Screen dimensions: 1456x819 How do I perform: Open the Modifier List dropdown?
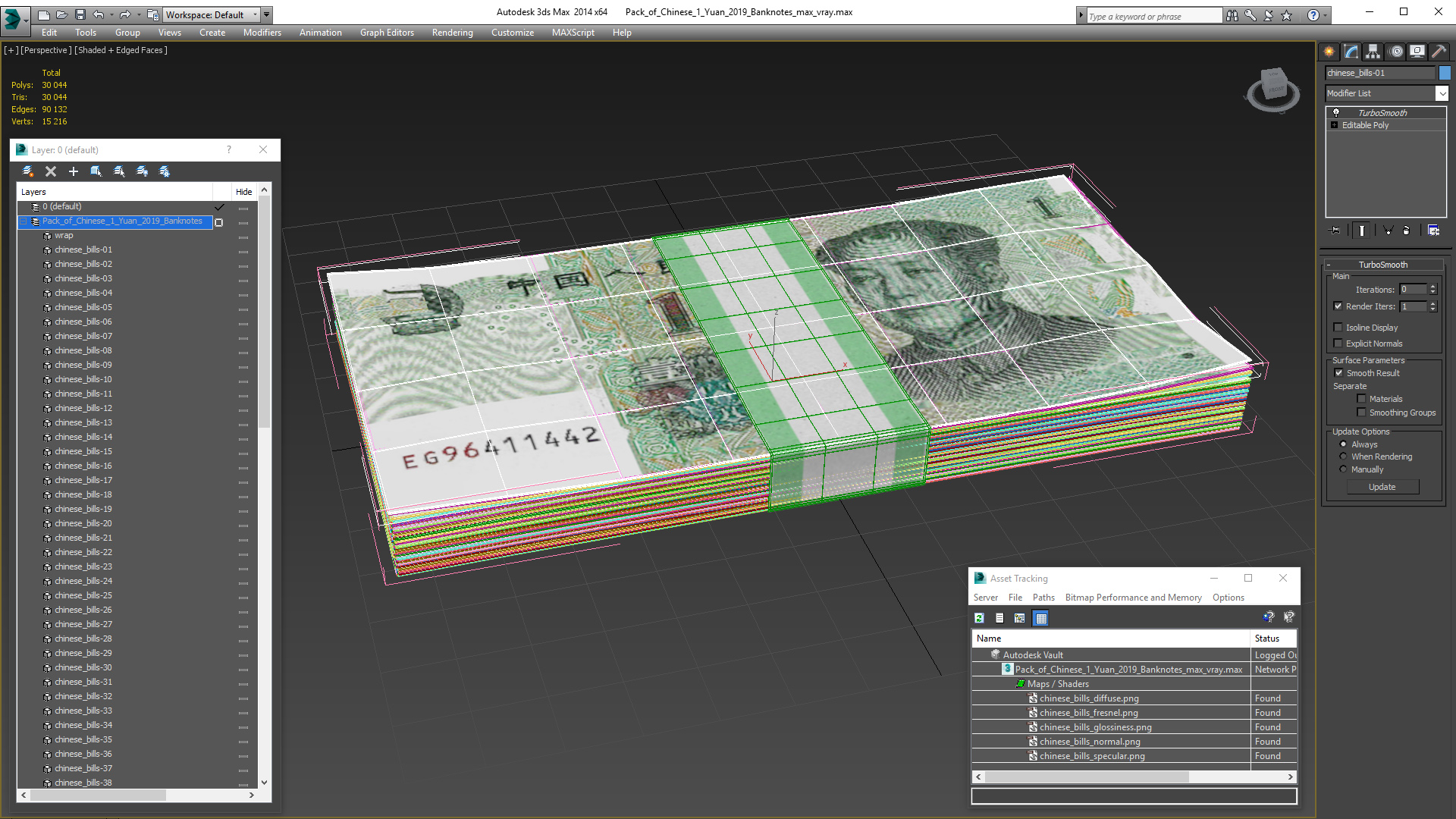pos(1442,93)
